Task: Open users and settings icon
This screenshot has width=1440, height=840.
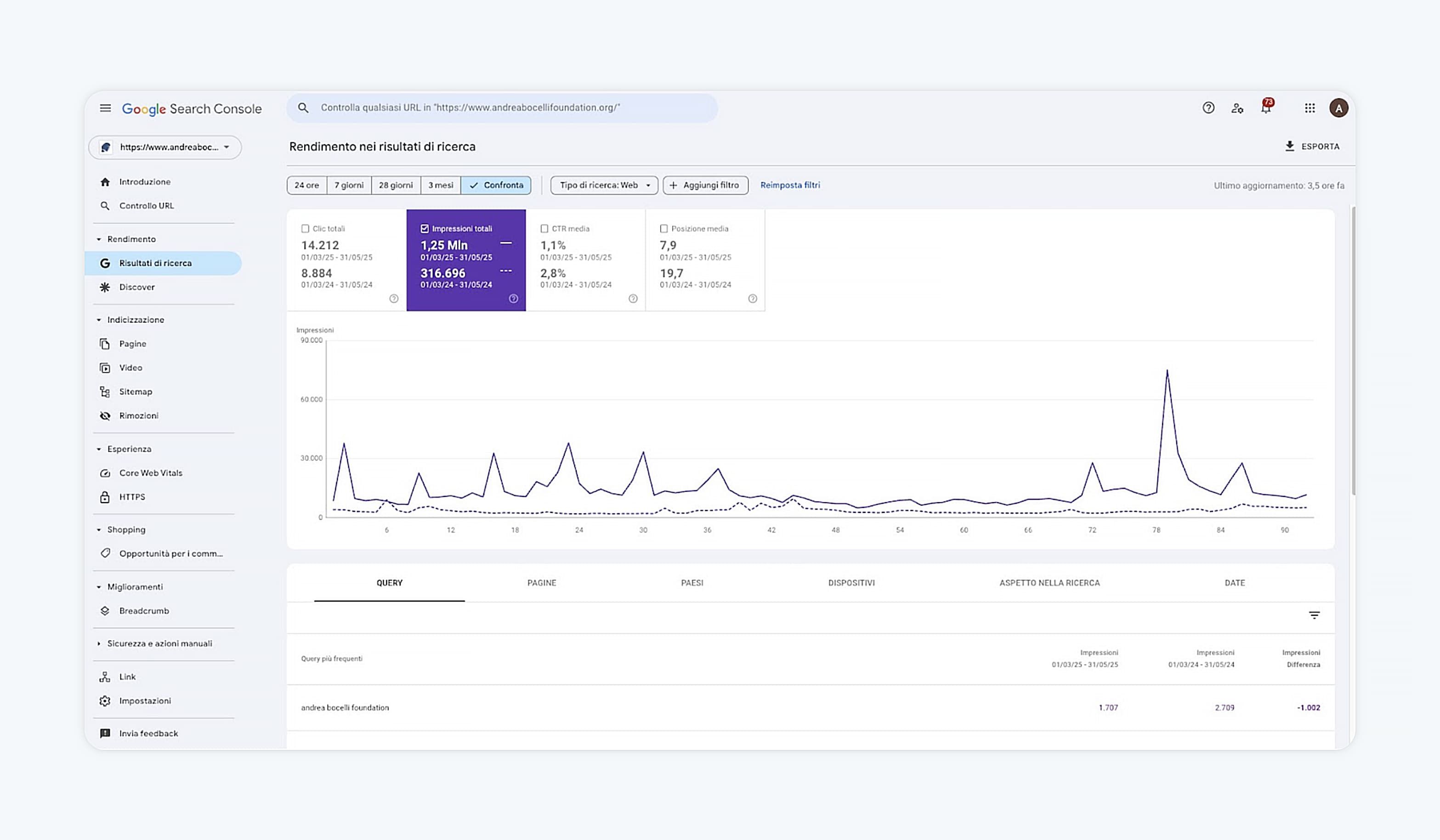Action: point(1237,108)
